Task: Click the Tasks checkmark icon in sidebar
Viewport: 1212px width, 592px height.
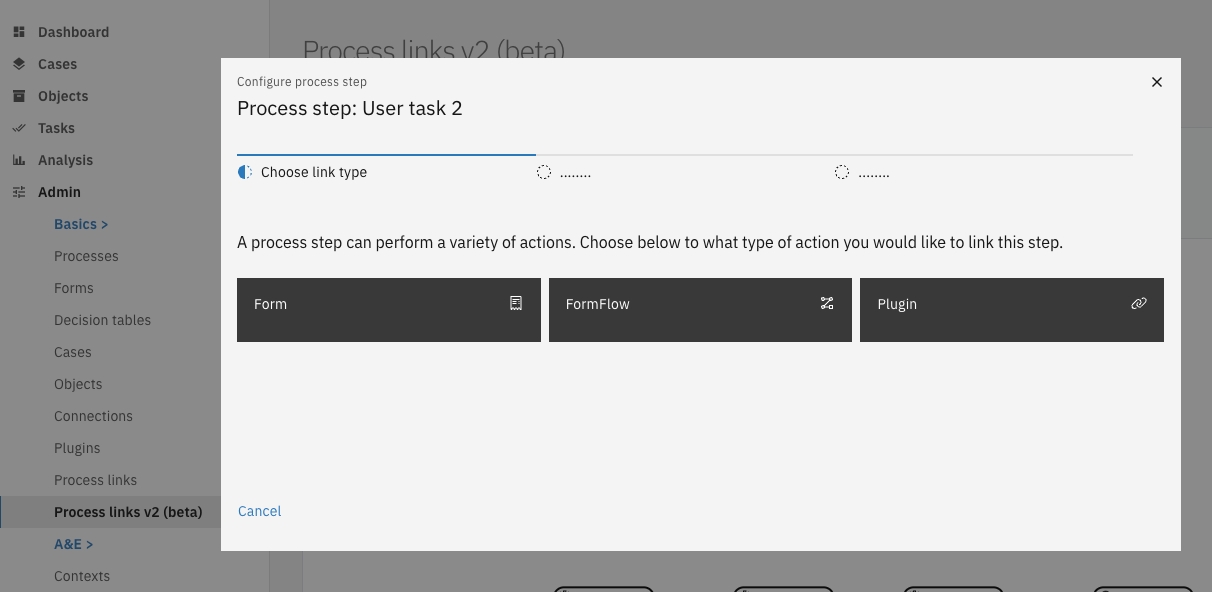Action: pyautogui.click(x=19, y=128)
